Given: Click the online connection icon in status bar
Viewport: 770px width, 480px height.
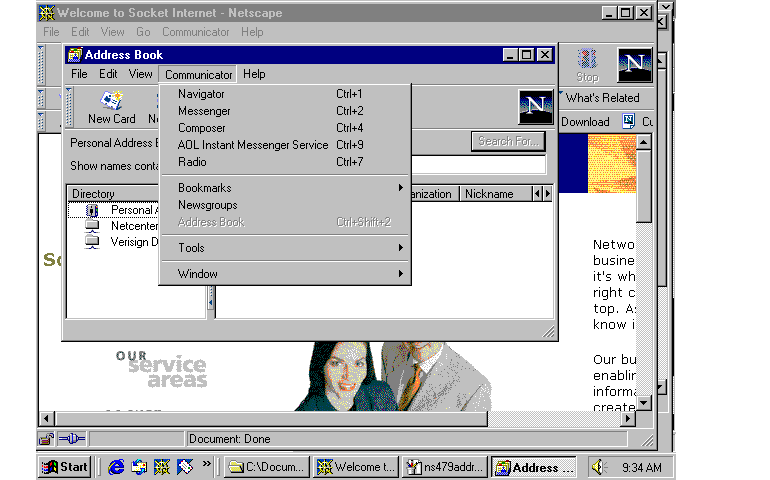Looking at the screenshot, I should point(72,439).
